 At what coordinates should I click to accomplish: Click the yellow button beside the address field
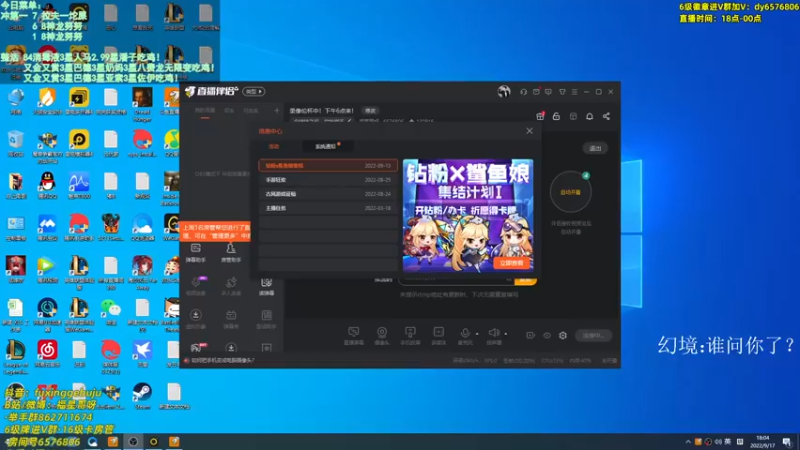(x=526, y=280)
